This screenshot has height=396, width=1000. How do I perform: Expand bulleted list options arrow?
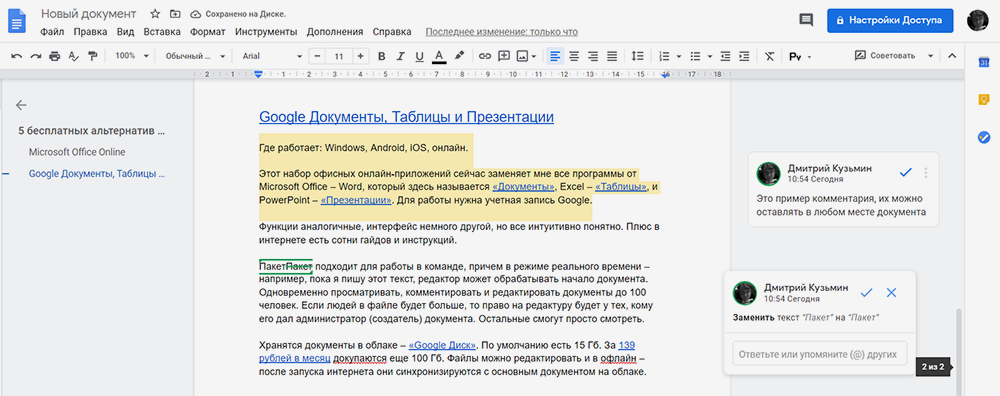(710, 56)
